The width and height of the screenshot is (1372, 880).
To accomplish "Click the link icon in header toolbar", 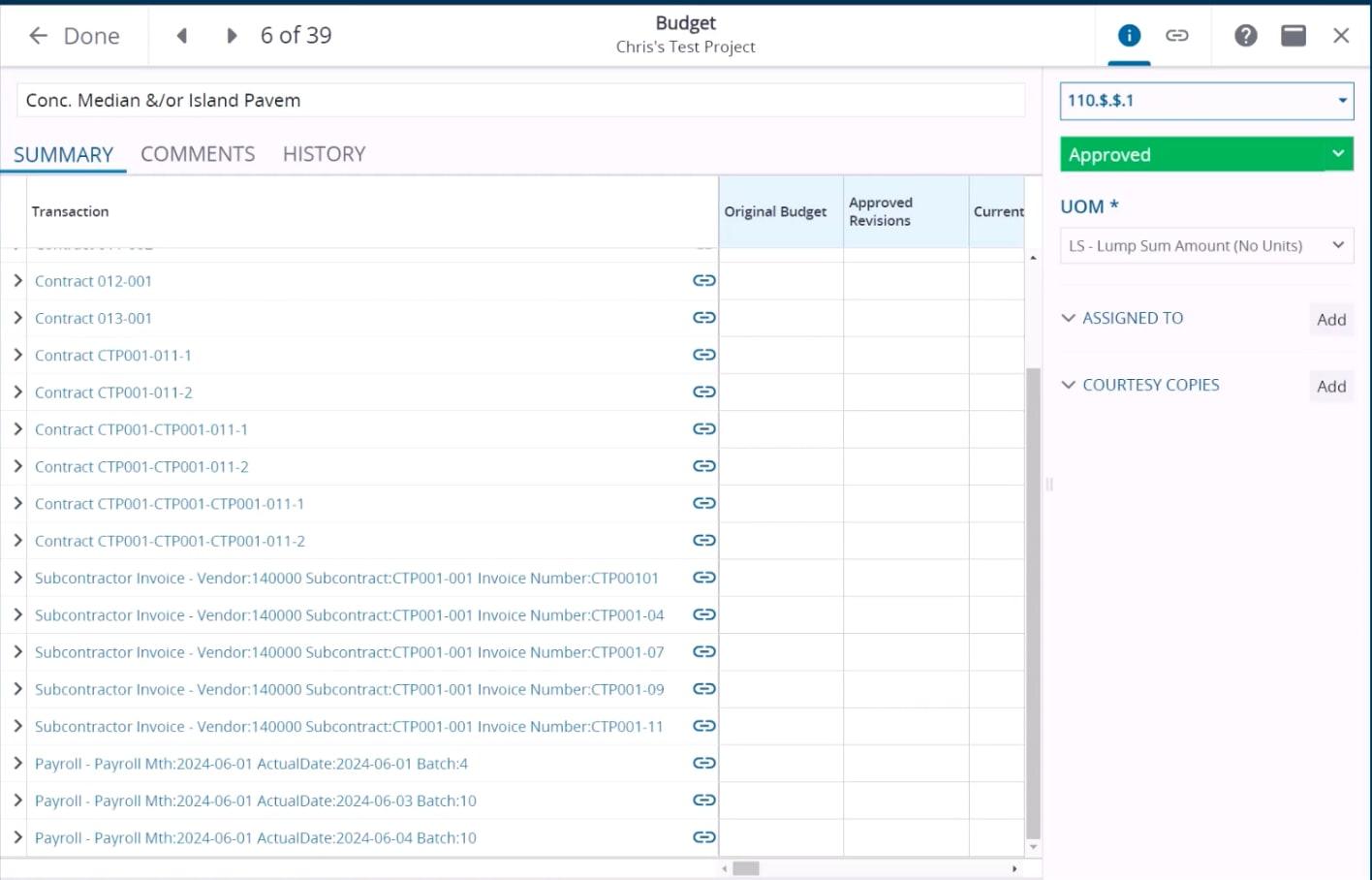I will point(1176,36).
